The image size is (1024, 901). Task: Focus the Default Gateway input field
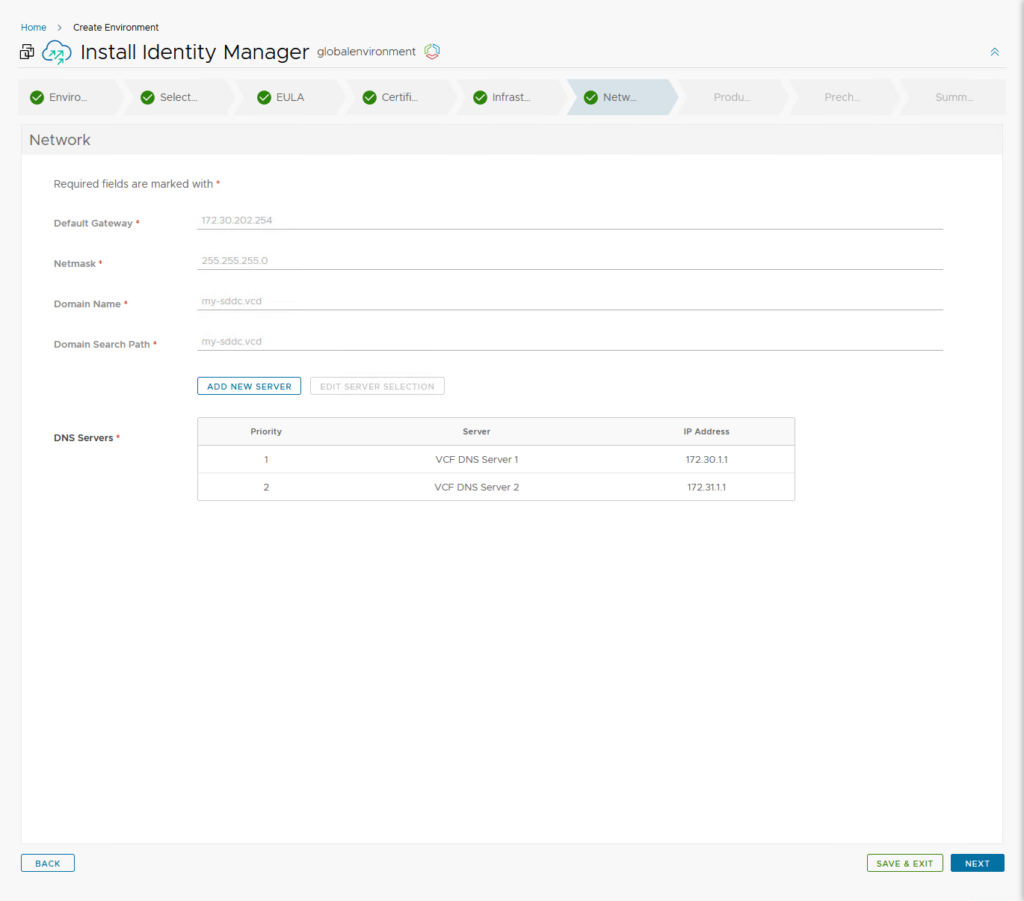click(570, 220)
